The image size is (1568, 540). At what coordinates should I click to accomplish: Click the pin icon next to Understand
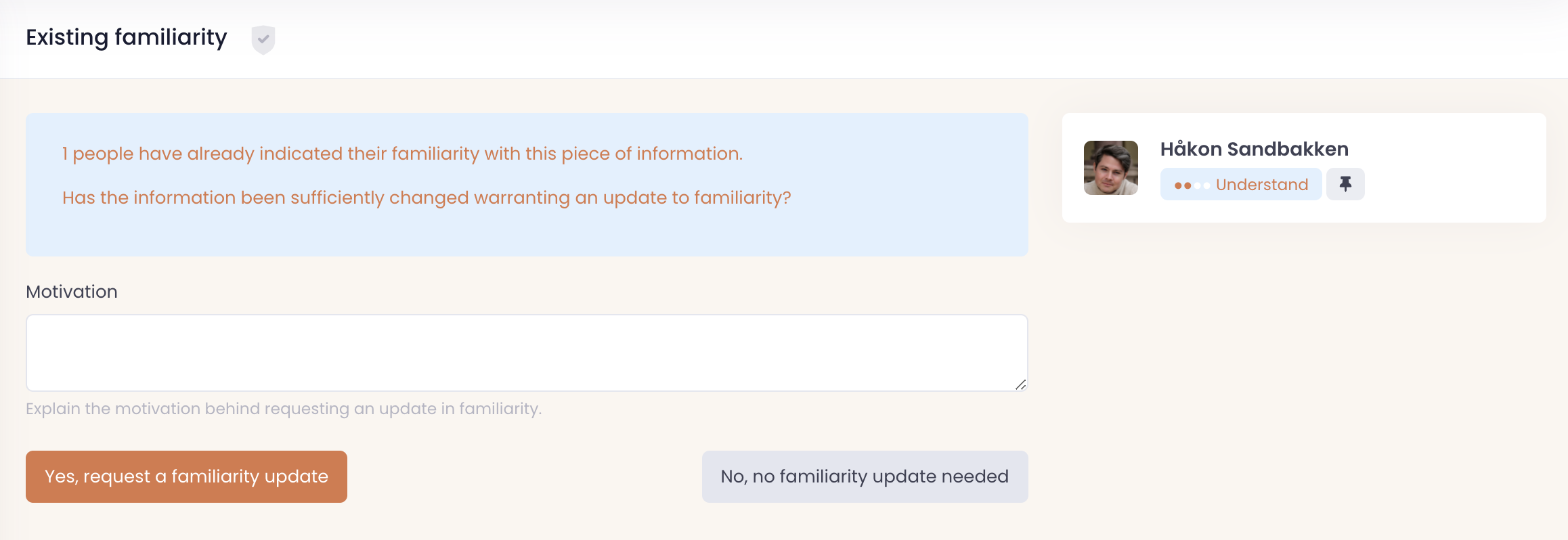1345,184
